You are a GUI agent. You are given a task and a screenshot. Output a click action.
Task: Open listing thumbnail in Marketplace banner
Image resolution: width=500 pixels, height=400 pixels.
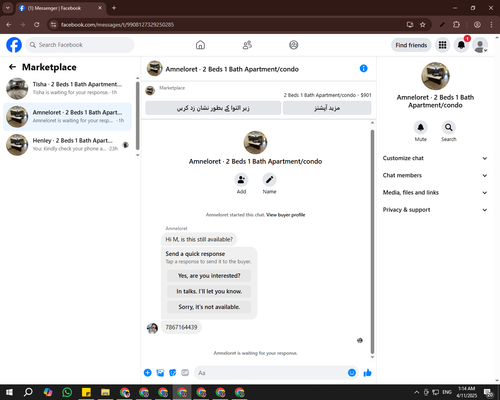[150, 90]
